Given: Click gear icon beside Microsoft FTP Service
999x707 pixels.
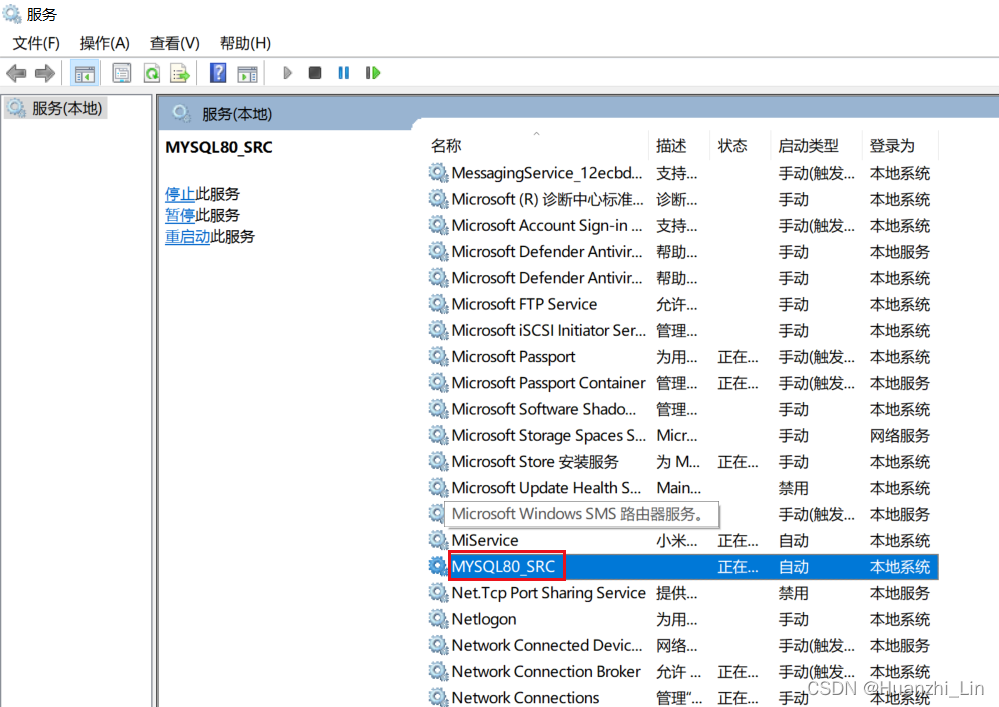Looking at the screenshot, I should point(438,304).
